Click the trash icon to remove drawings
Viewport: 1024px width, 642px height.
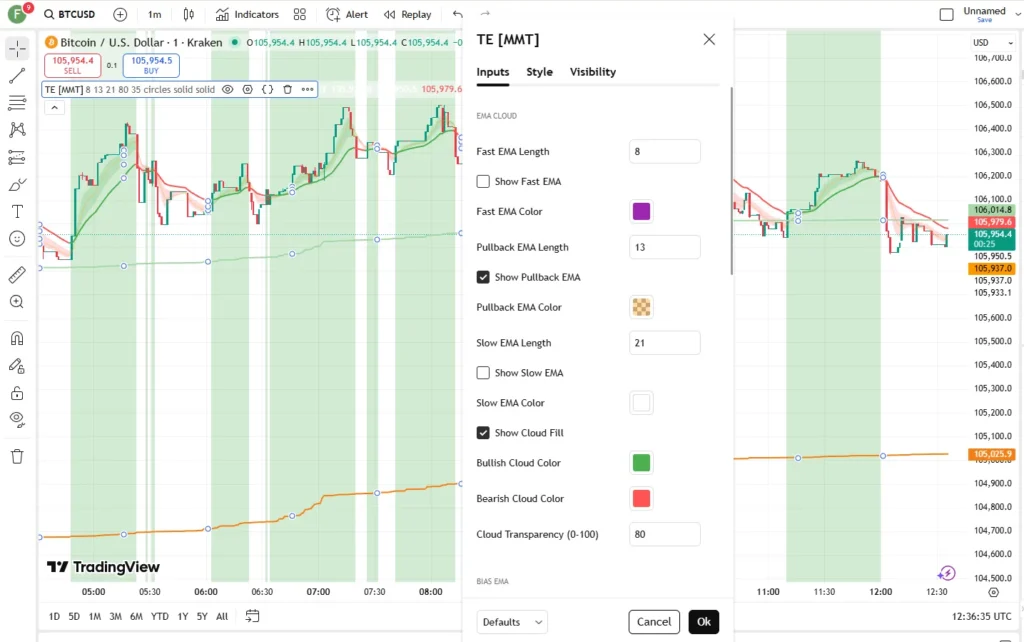click(x=18, y=457)
